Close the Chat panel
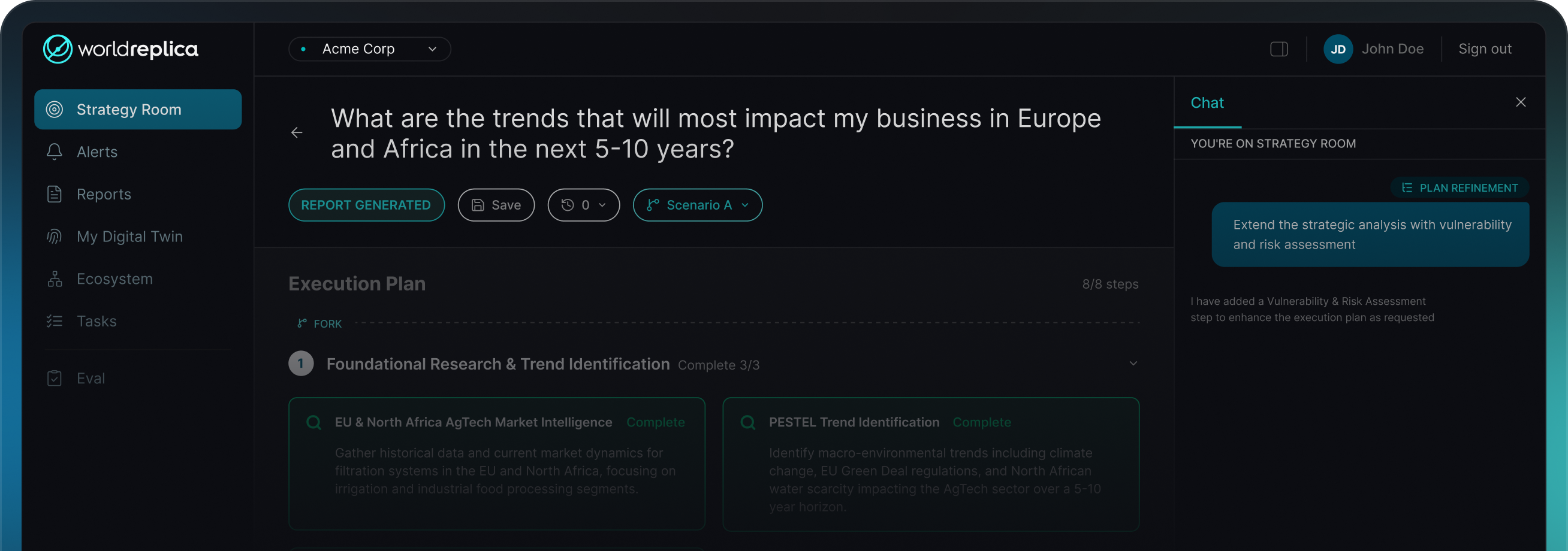This screenshot has height=551, width=1568. pyautogui.click(x=1521, y=102)
